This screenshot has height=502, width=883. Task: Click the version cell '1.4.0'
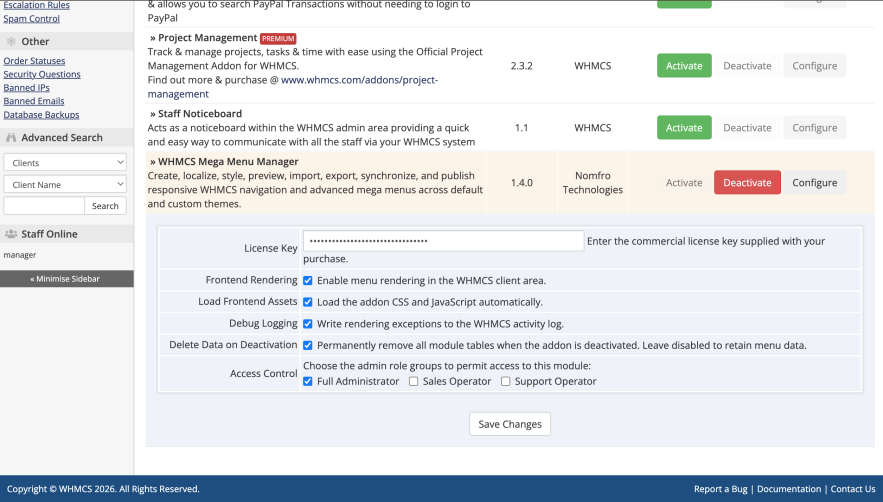pyautogui.click(x=521, y=183)
